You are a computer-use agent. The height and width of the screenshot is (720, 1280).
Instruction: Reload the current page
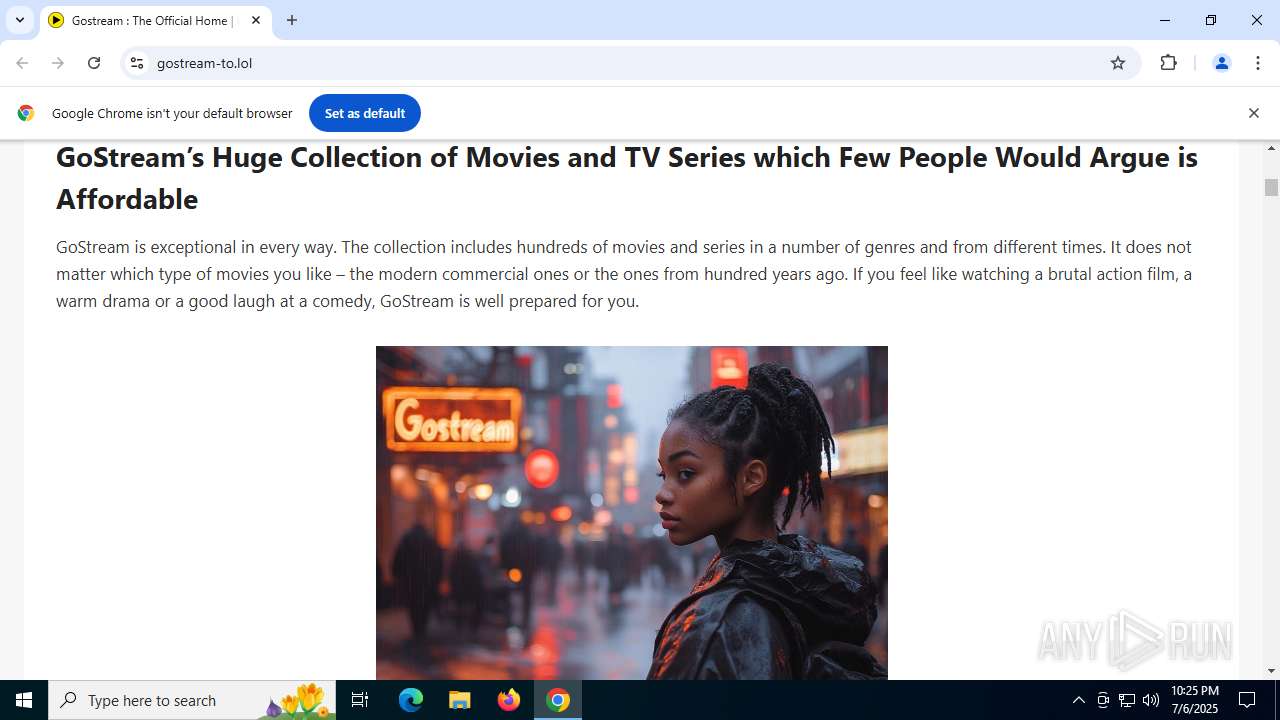coord(94,63)
